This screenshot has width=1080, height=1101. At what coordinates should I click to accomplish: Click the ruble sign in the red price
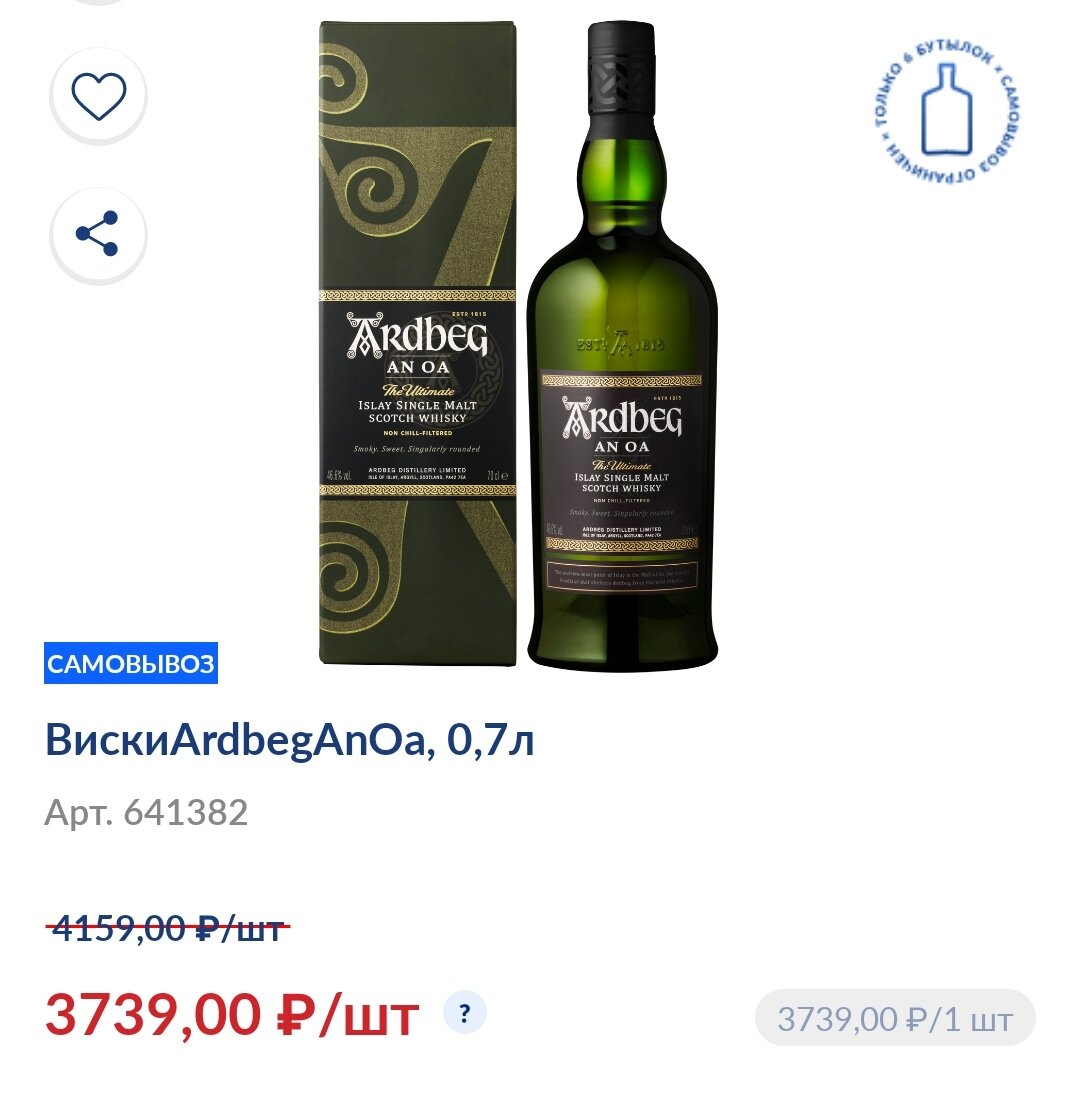296,1015
